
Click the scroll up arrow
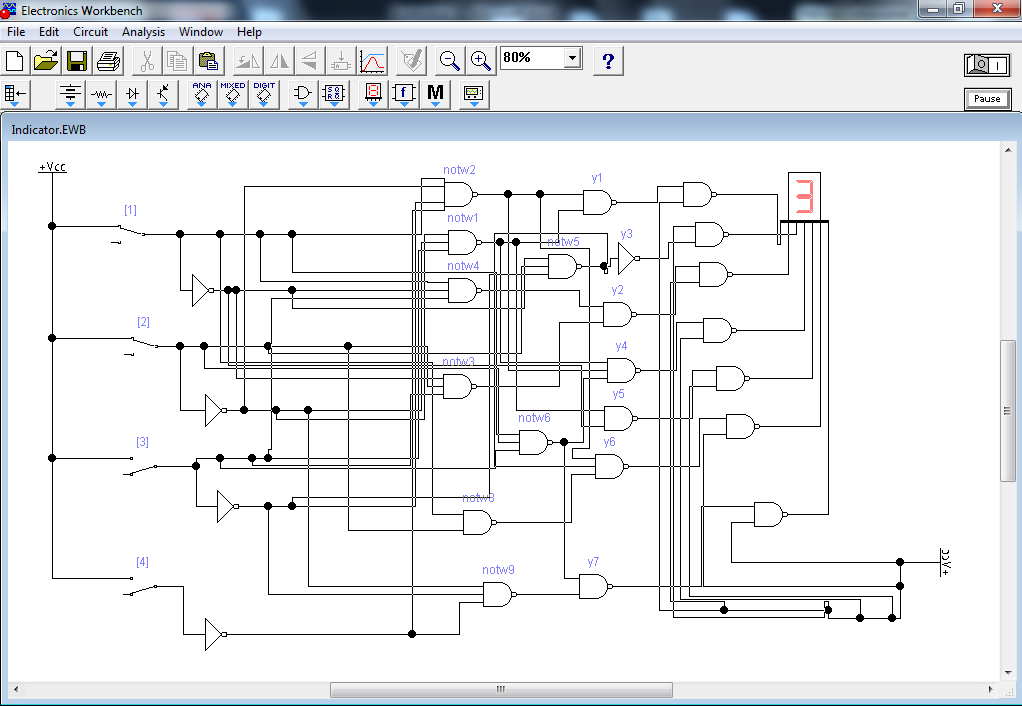[x=1008, y=151]
